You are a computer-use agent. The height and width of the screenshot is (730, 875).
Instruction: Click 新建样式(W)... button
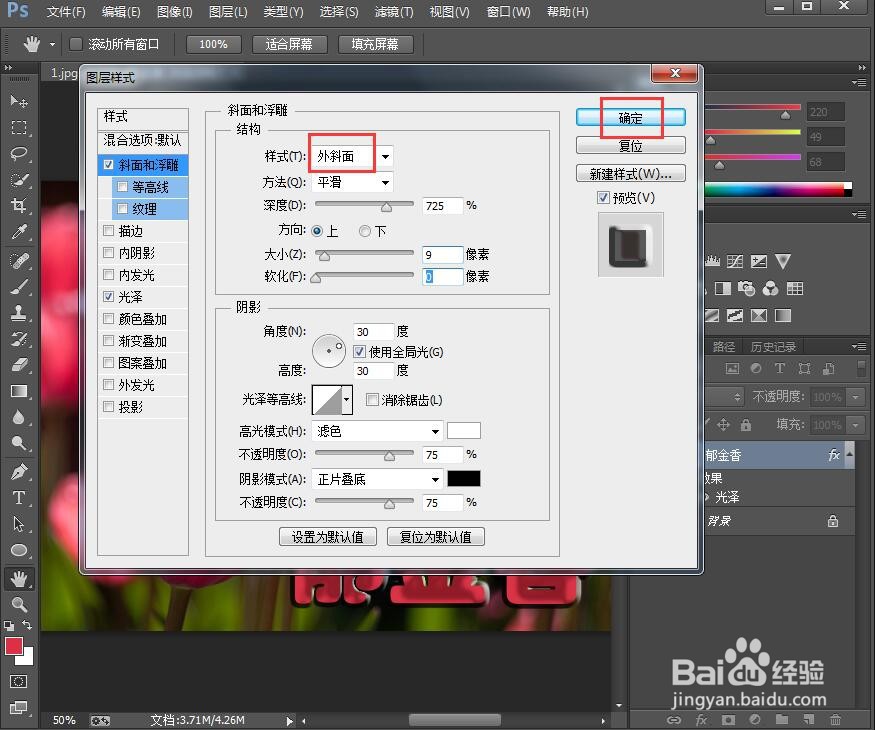[631, 174]
